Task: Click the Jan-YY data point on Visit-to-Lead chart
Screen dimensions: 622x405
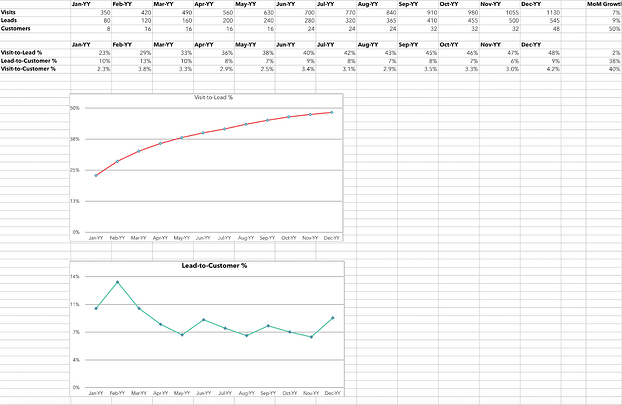Action: pyautogui.click(x=96, y=175)
